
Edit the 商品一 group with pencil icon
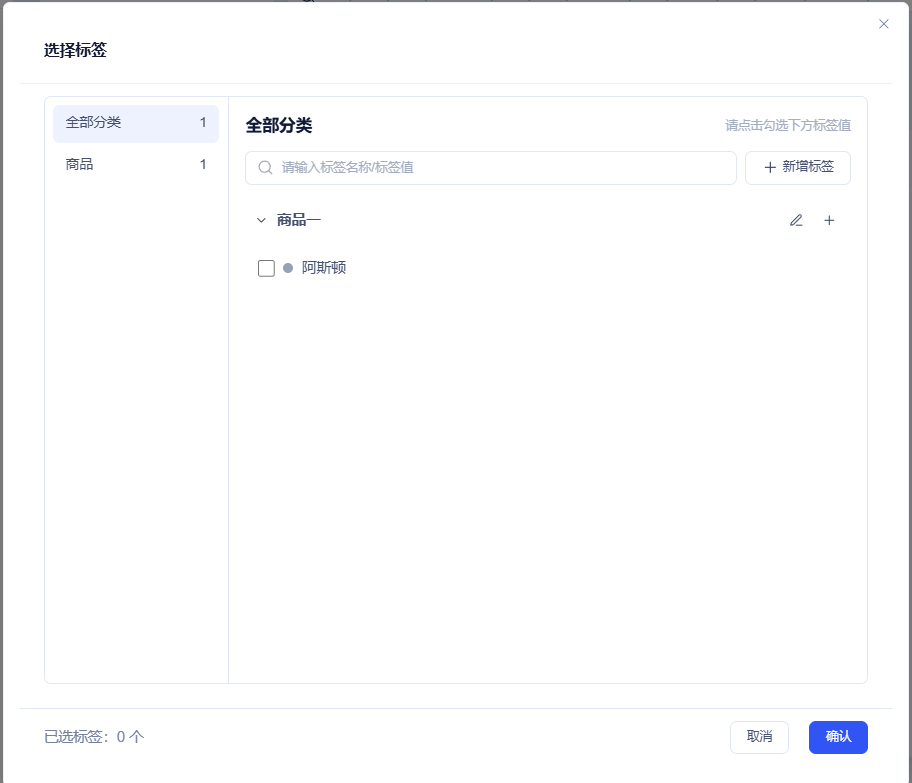tap(796, 220)
